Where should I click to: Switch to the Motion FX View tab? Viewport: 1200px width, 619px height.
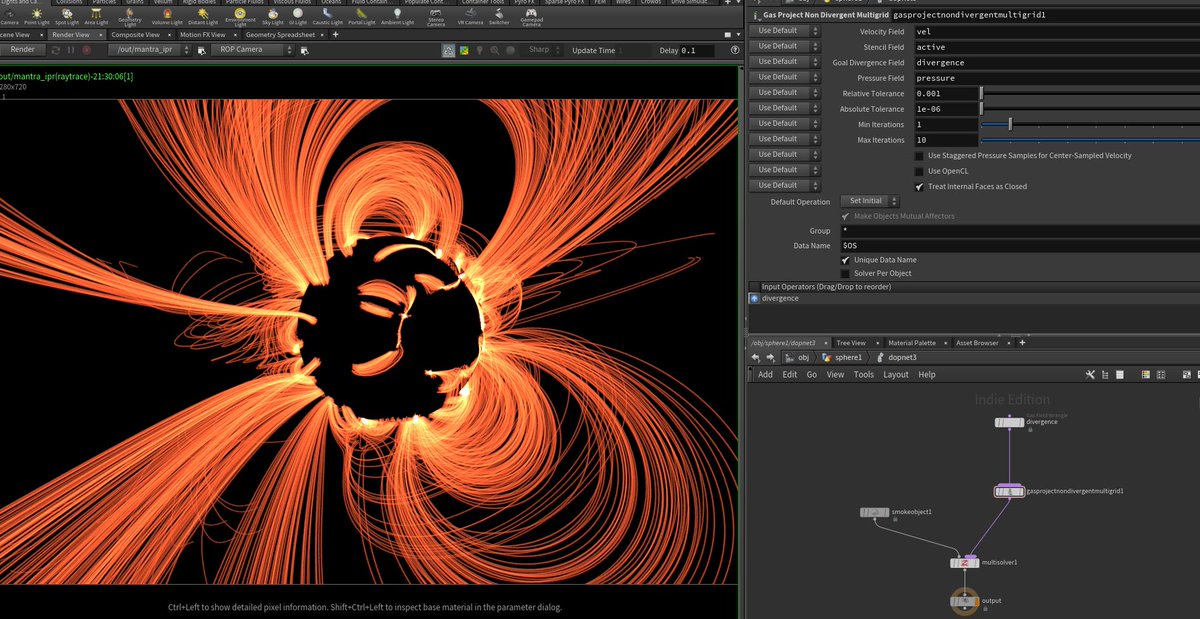click(203, 35)
